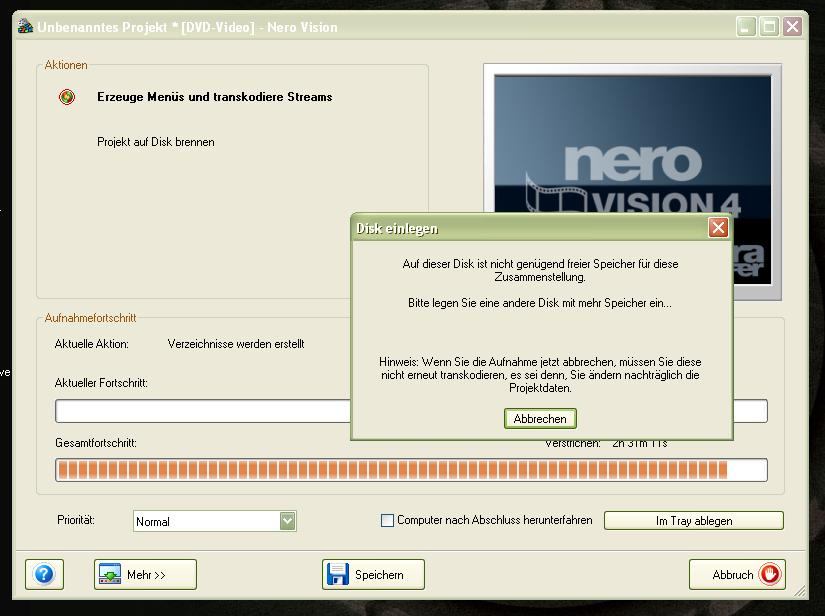Click the 'Disk einlegen' dialog title
The image size is (825, 616).
397,228
